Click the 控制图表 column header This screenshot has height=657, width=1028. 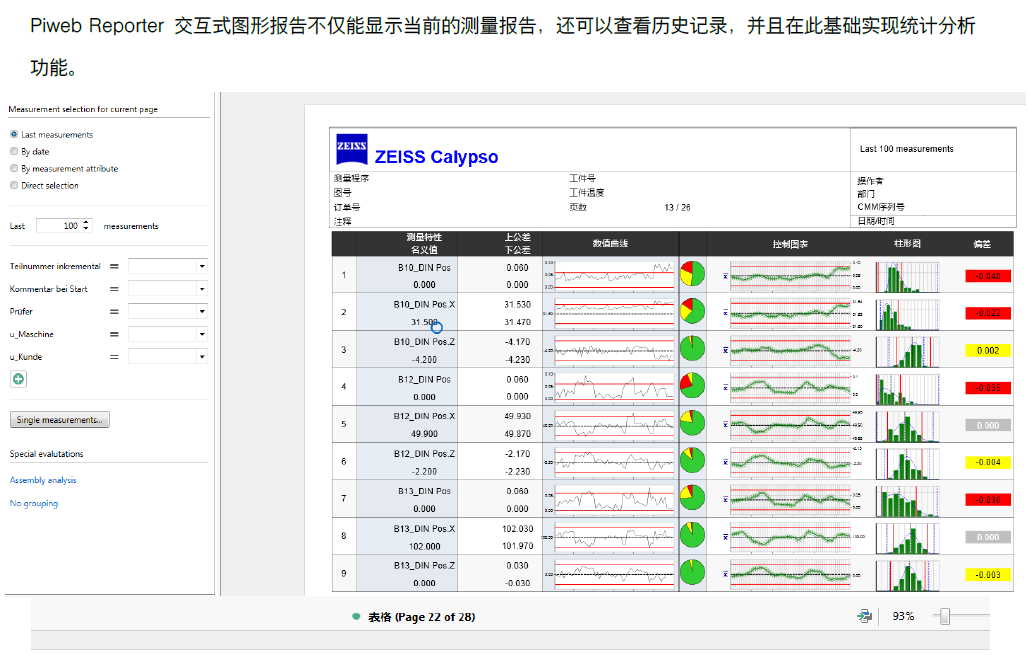pos(790,244)
